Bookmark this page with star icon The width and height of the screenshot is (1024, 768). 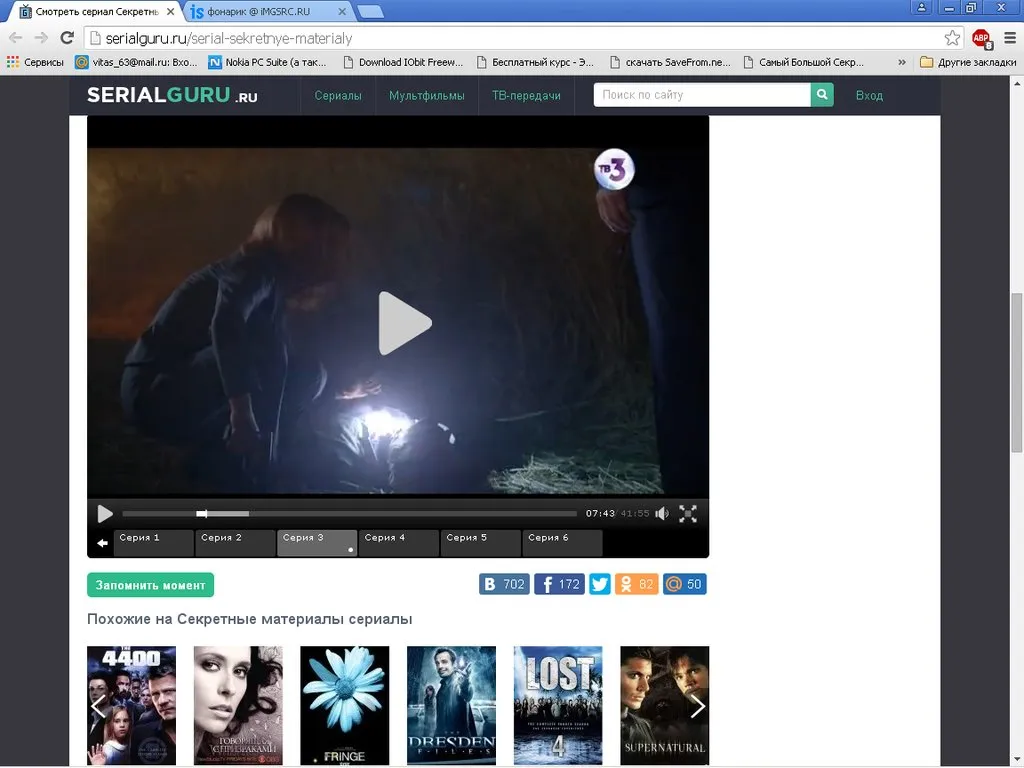click(952, 38)
